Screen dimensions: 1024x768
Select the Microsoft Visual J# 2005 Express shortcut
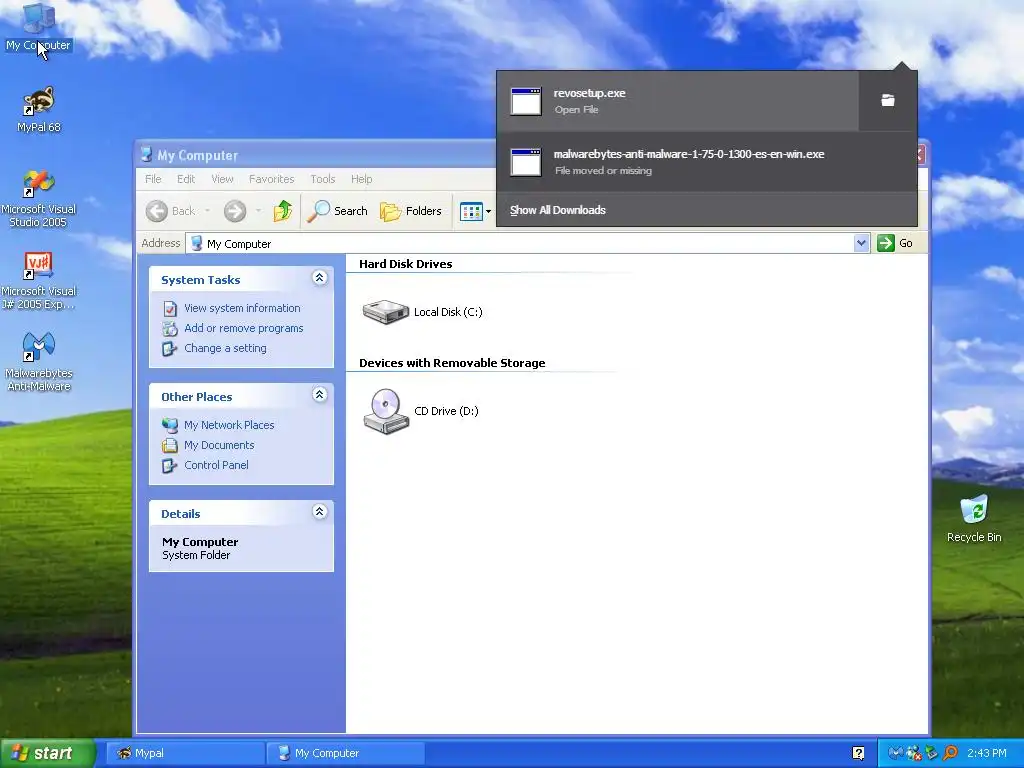(38, 281)
